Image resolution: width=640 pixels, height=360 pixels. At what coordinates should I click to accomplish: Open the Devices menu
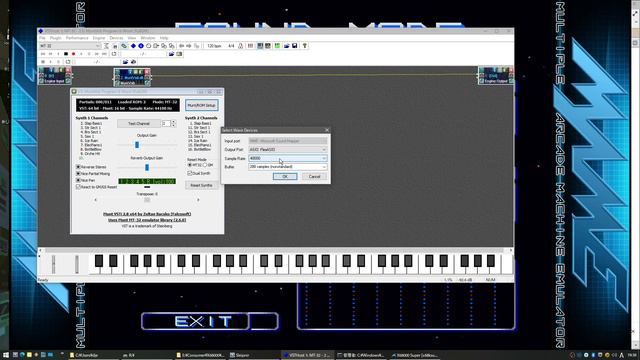(x=116, y=38)
